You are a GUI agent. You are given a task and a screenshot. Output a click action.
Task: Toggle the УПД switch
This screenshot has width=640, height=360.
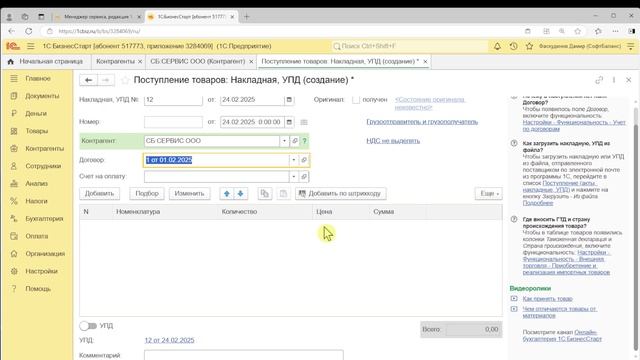click(88, 326)
